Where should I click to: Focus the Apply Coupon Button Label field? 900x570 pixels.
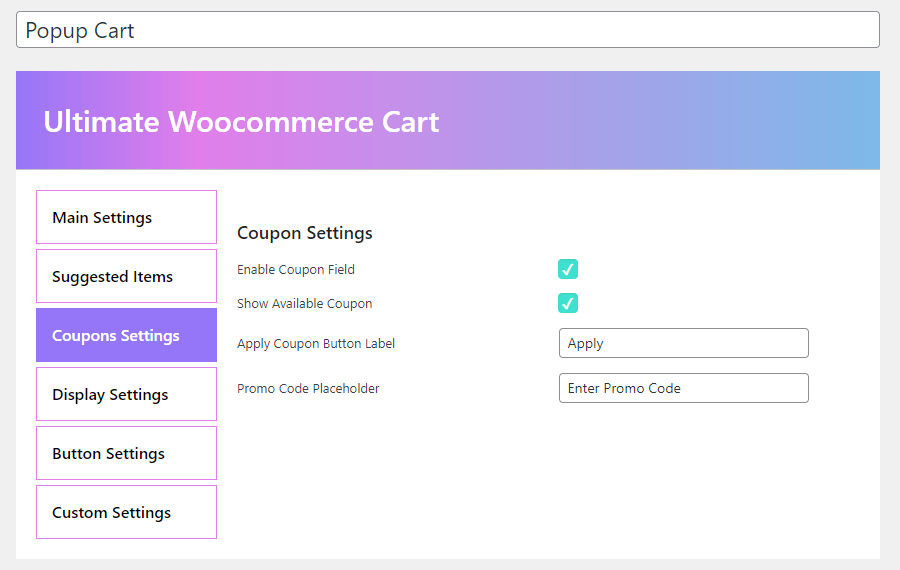point(684,343)
